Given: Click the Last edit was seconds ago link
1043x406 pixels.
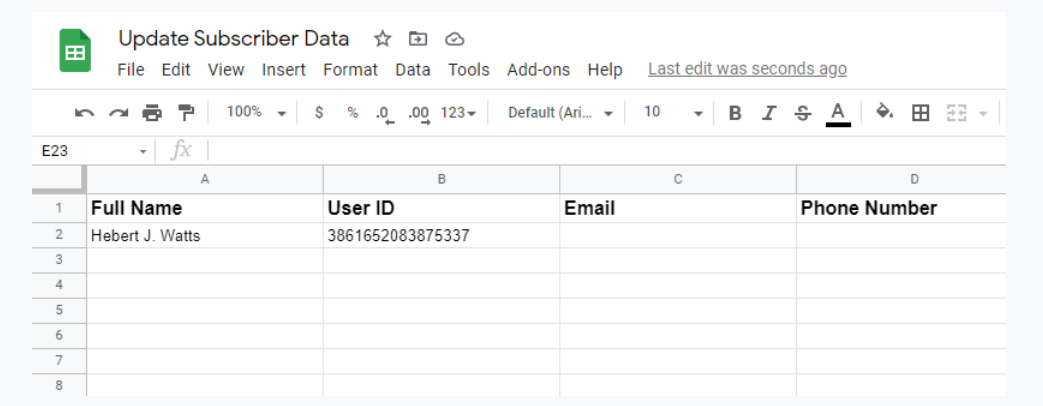Looking at the screenshot, I should [747, 69].
